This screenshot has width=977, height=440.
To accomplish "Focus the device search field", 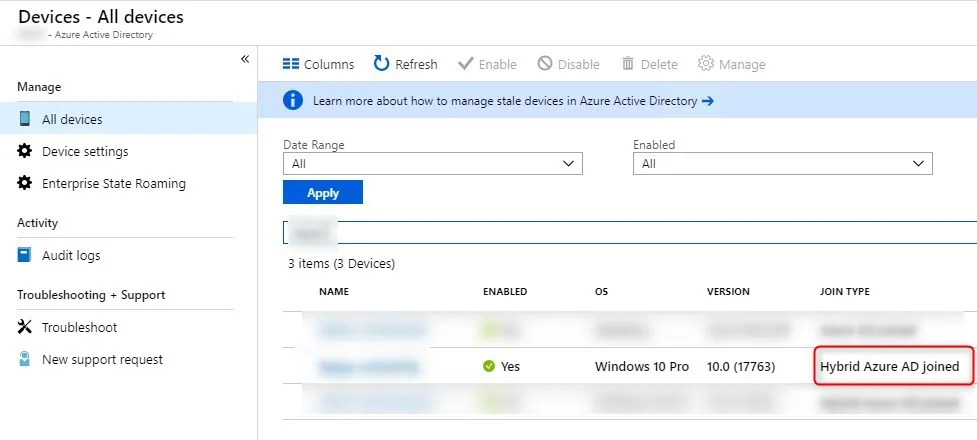I will click(630, 232).
